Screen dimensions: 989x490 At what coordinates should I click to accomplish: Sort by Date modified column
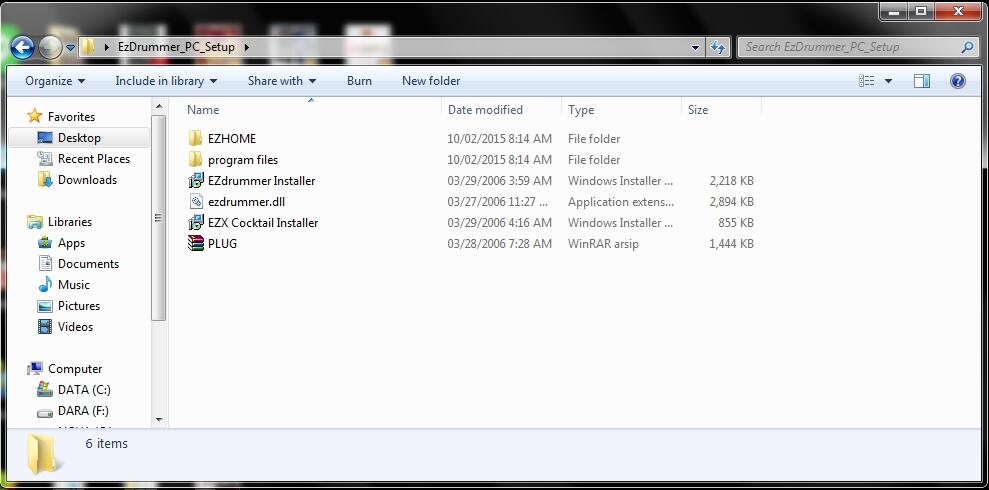(485, 110)
